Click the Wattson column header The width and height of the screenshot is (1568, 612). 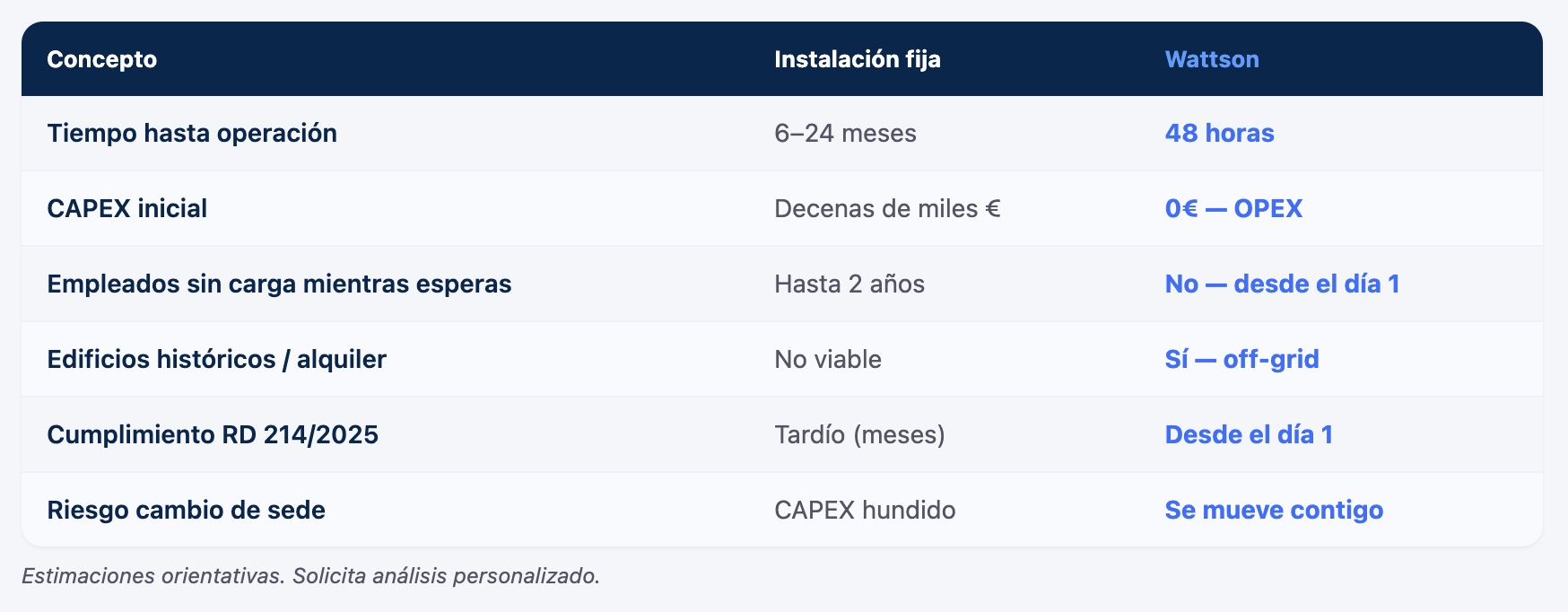[1211, 59]
